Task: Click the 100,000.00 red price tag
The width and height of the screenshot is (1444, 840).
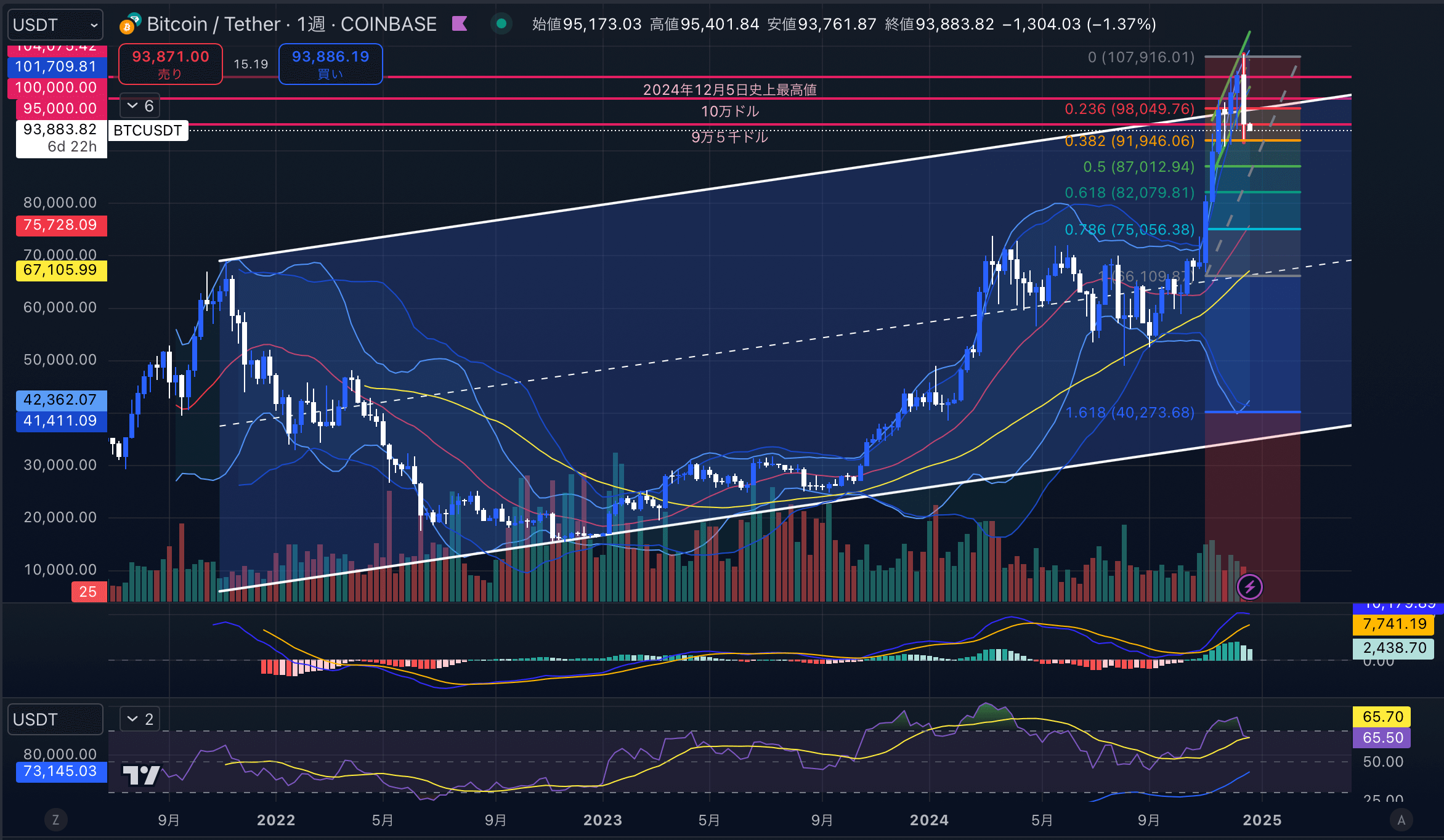Action: pyautogui.click(x=57, y=87)
